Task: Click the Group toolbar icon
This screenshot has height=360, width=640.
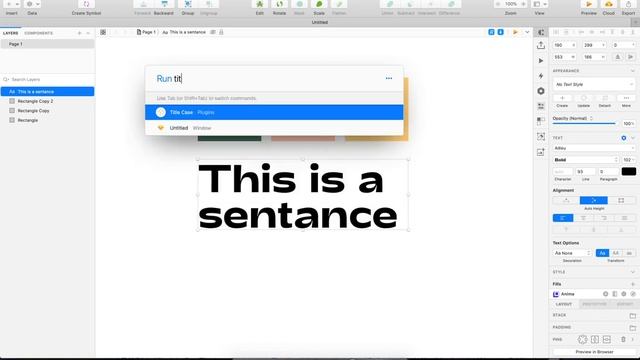Action: tap(188, 4)
